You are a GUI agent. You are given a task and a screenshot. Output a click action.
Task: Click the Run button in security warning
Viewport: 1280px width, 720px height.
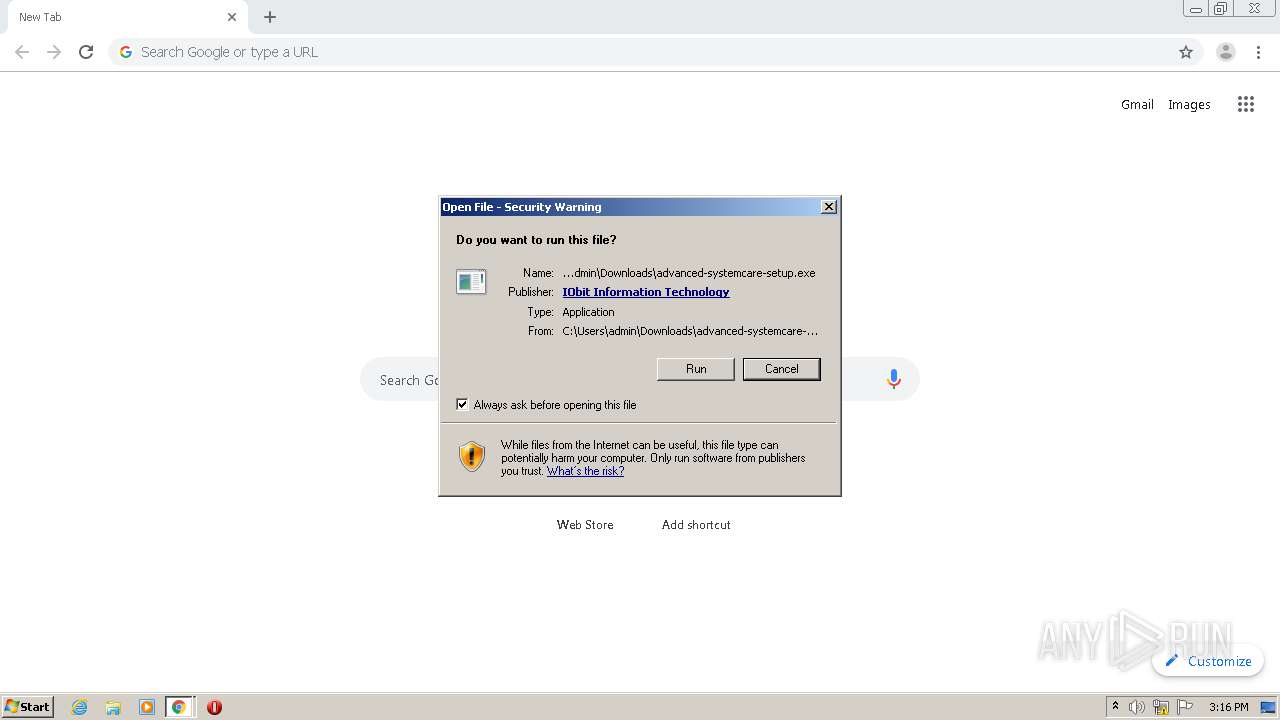[x=696, y=369]
